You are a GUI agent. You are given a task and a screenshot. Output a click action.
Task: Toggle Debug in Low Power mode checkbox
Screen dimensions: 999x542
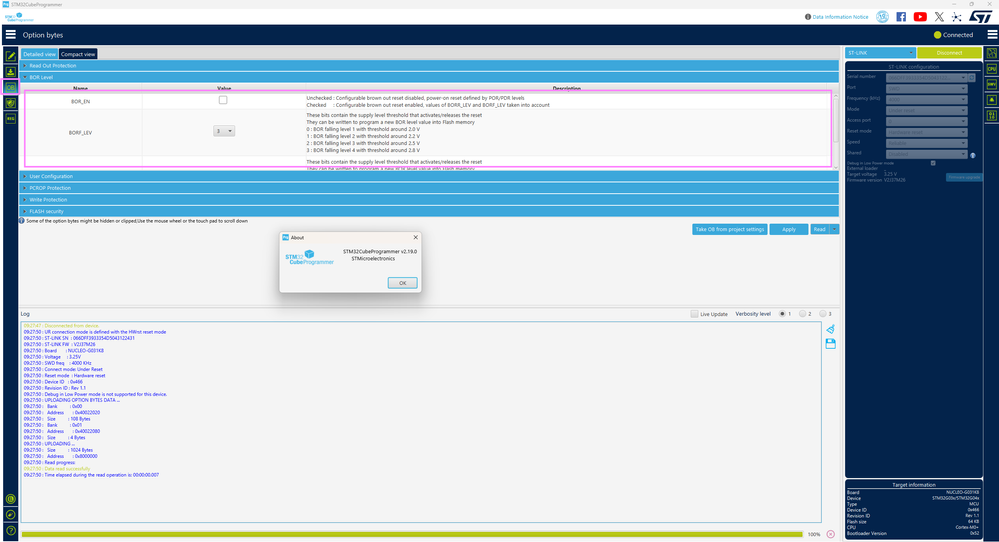[x=933, y=163]
